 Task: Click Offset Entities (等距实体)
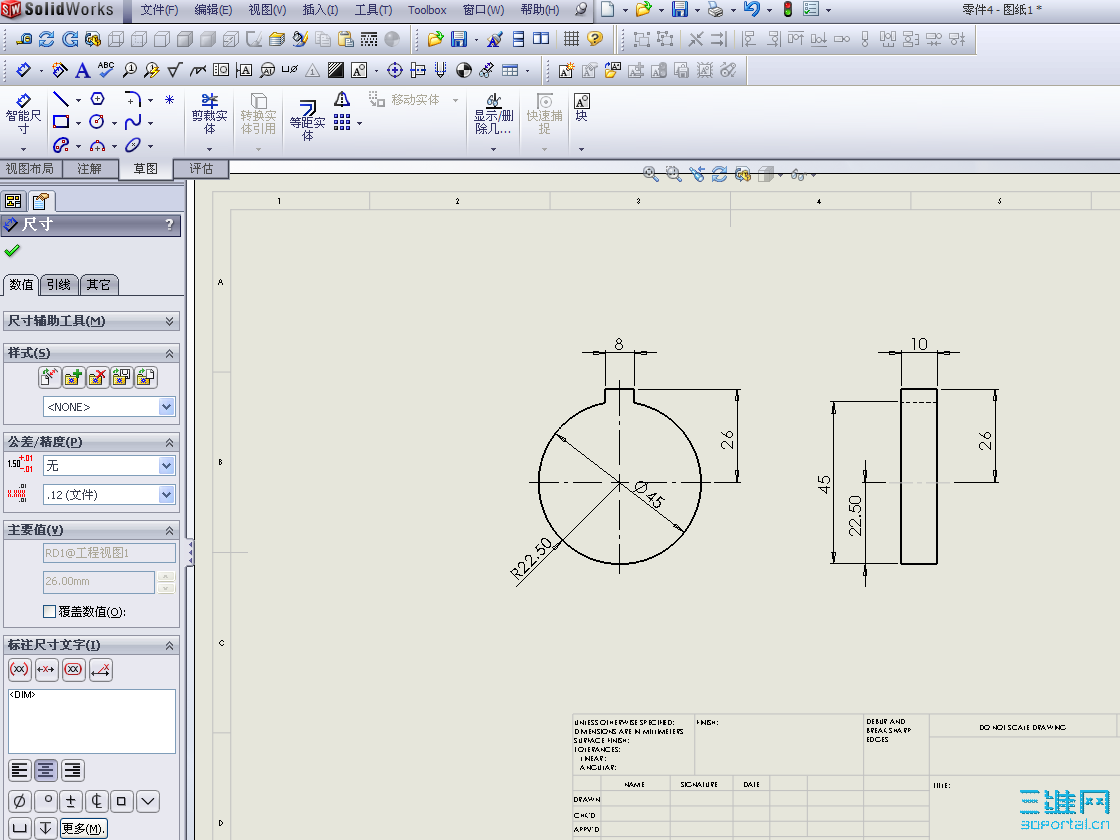coord(307,119)
